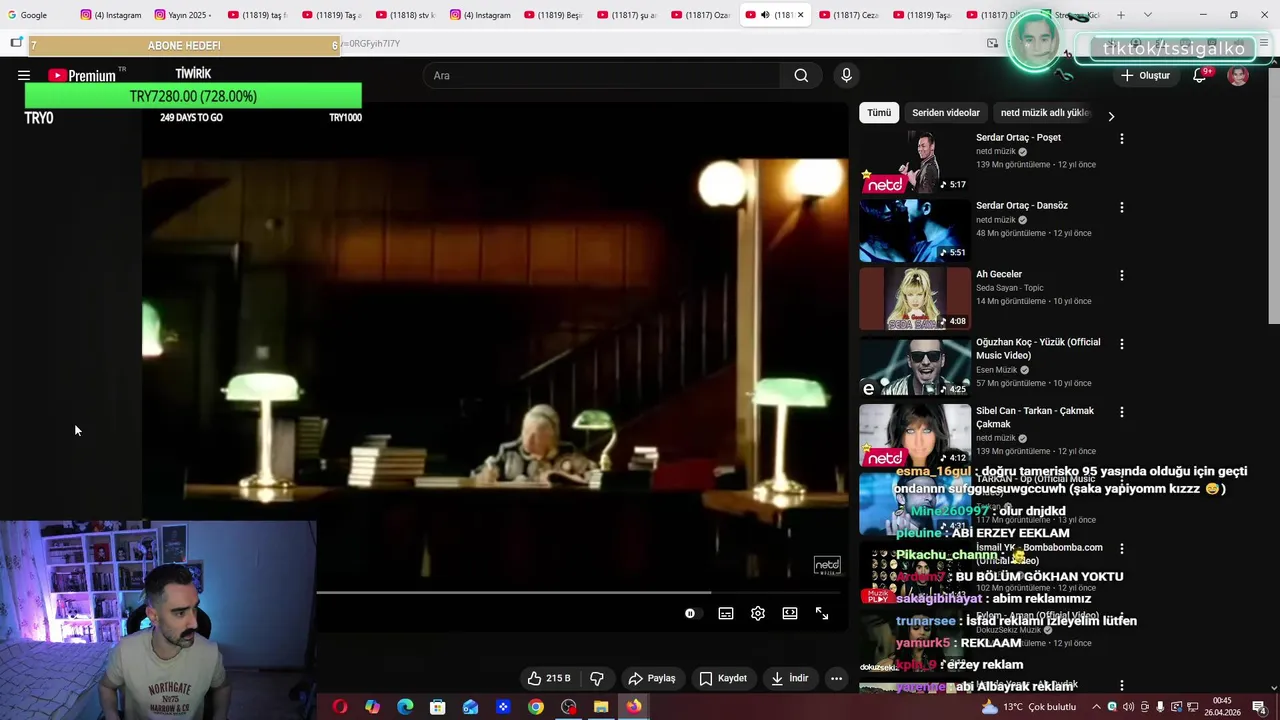Expand the browser tab list chevron
The height and width of the screenshot is (720, 1280).
pos(1147,15)
